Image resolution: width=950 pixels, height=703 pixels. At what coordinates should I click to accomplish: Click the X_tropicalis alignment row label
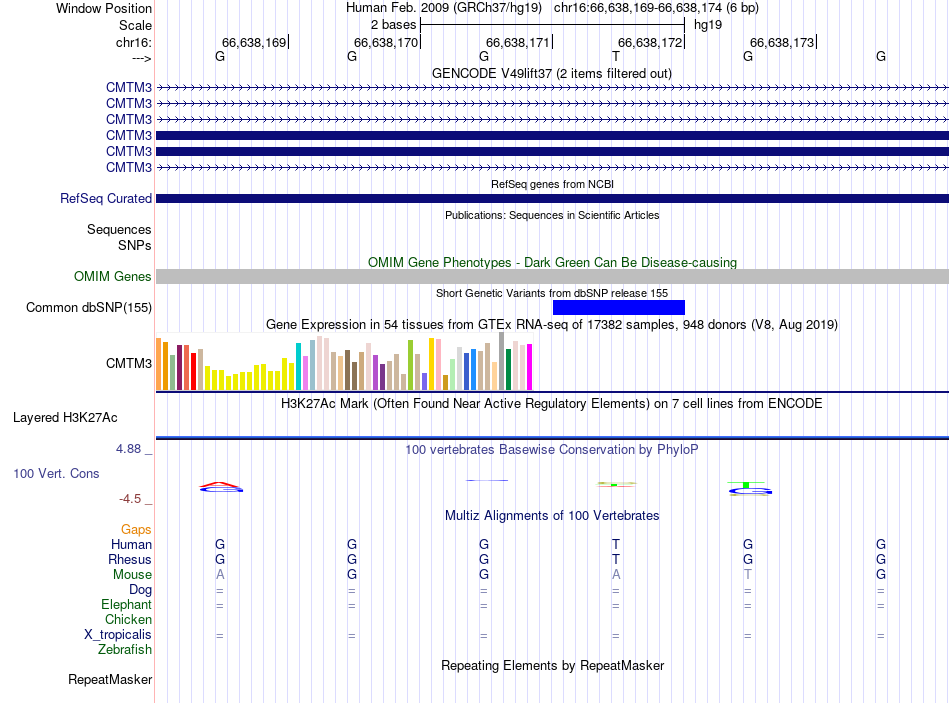coord(118,635)
